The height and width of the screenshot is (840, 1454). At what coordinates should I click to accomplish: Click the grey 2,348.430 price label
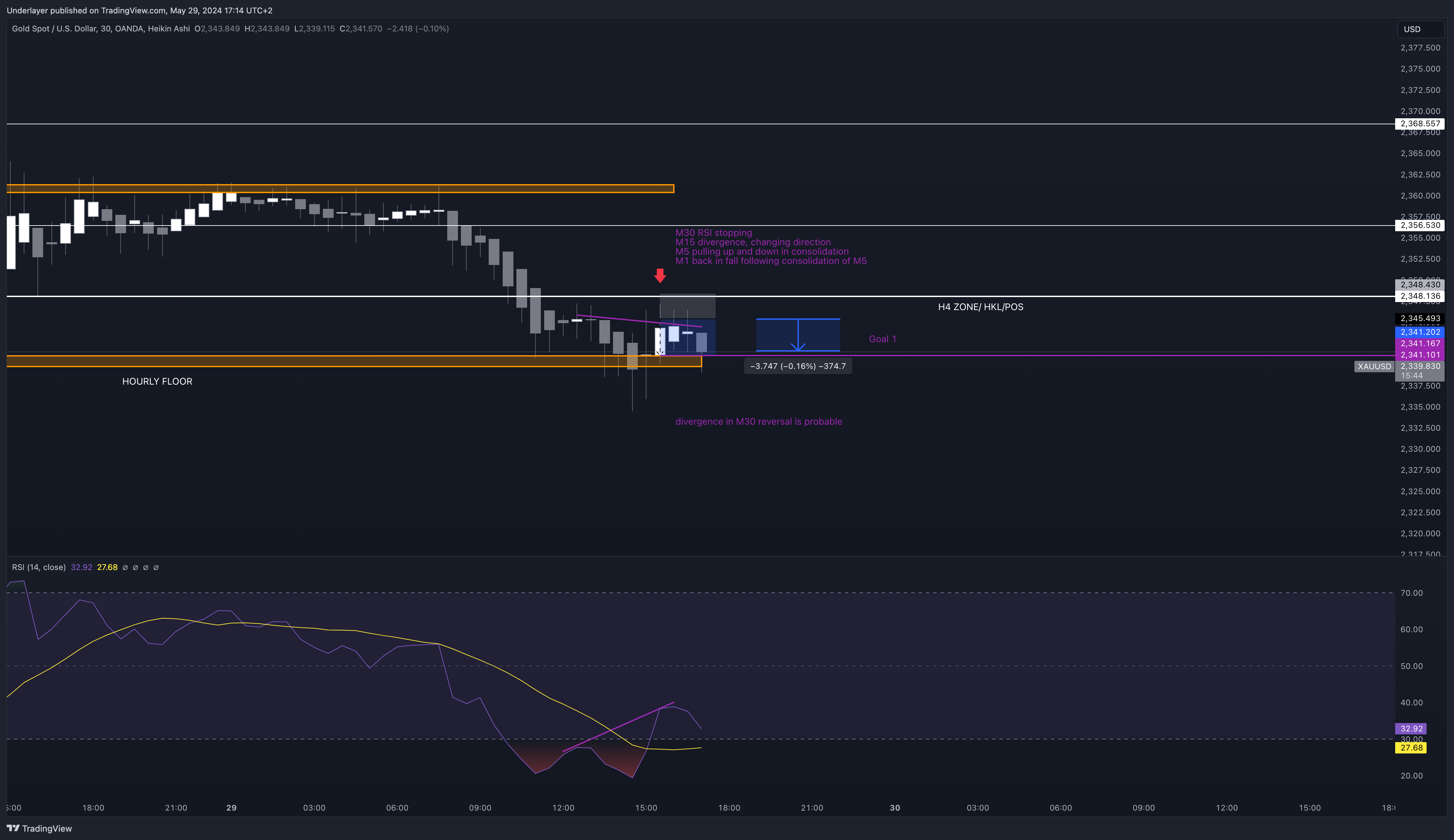click(x=1419, y=284)
